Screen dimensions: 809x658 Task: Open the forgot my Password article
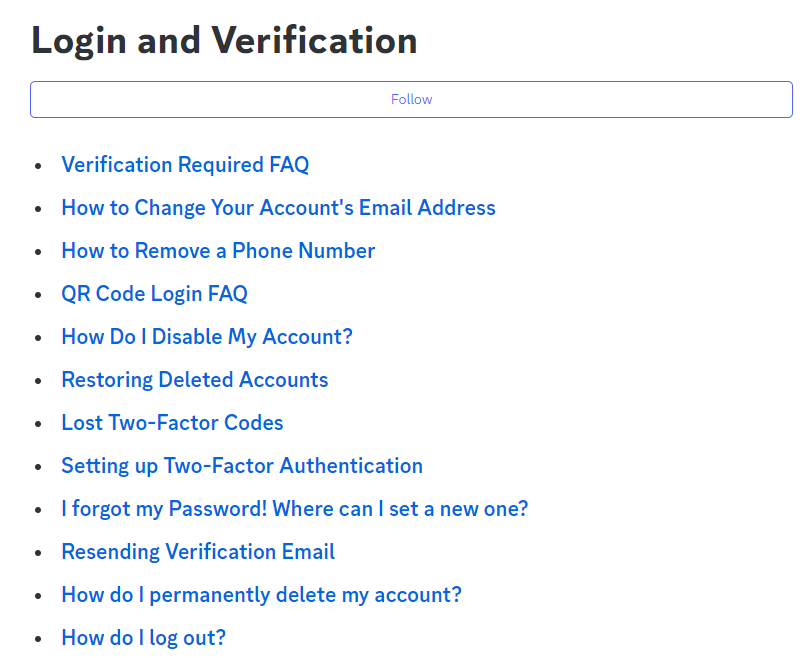click(295, 508)
